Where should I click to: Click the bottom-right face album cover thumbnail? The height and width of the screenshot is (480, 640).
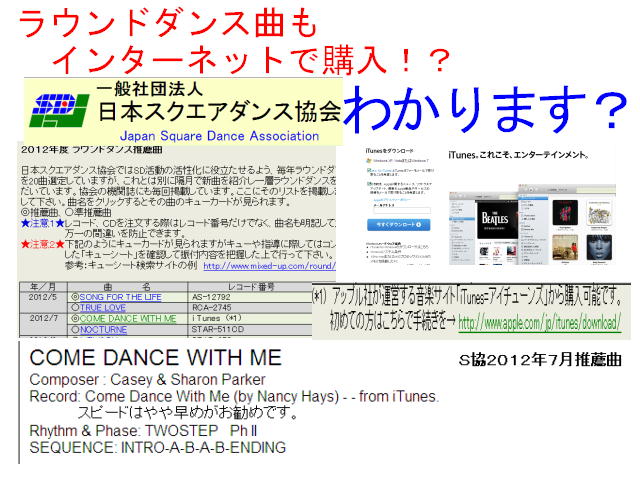click(599, 247)
